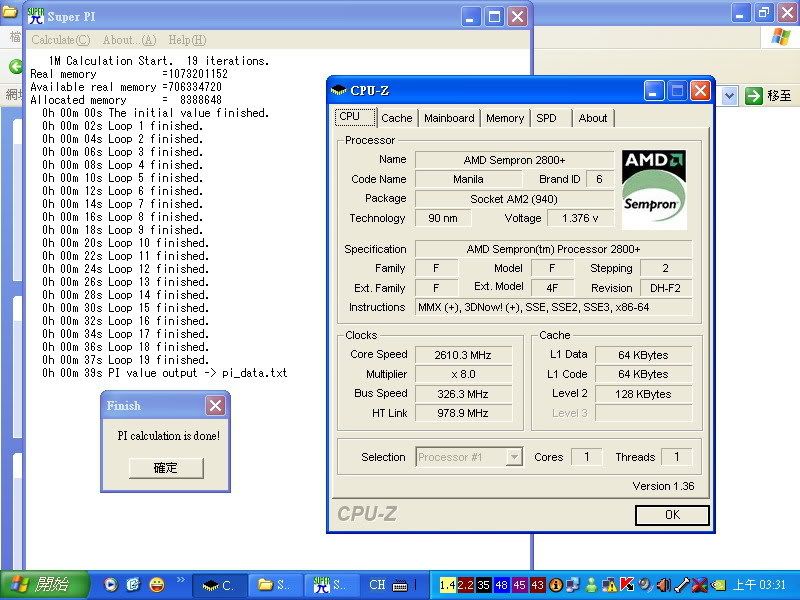Click the 'PI value output -> pi_data.txt' line
The height and width of the screenshot is (600, 800).
(164, 373)
